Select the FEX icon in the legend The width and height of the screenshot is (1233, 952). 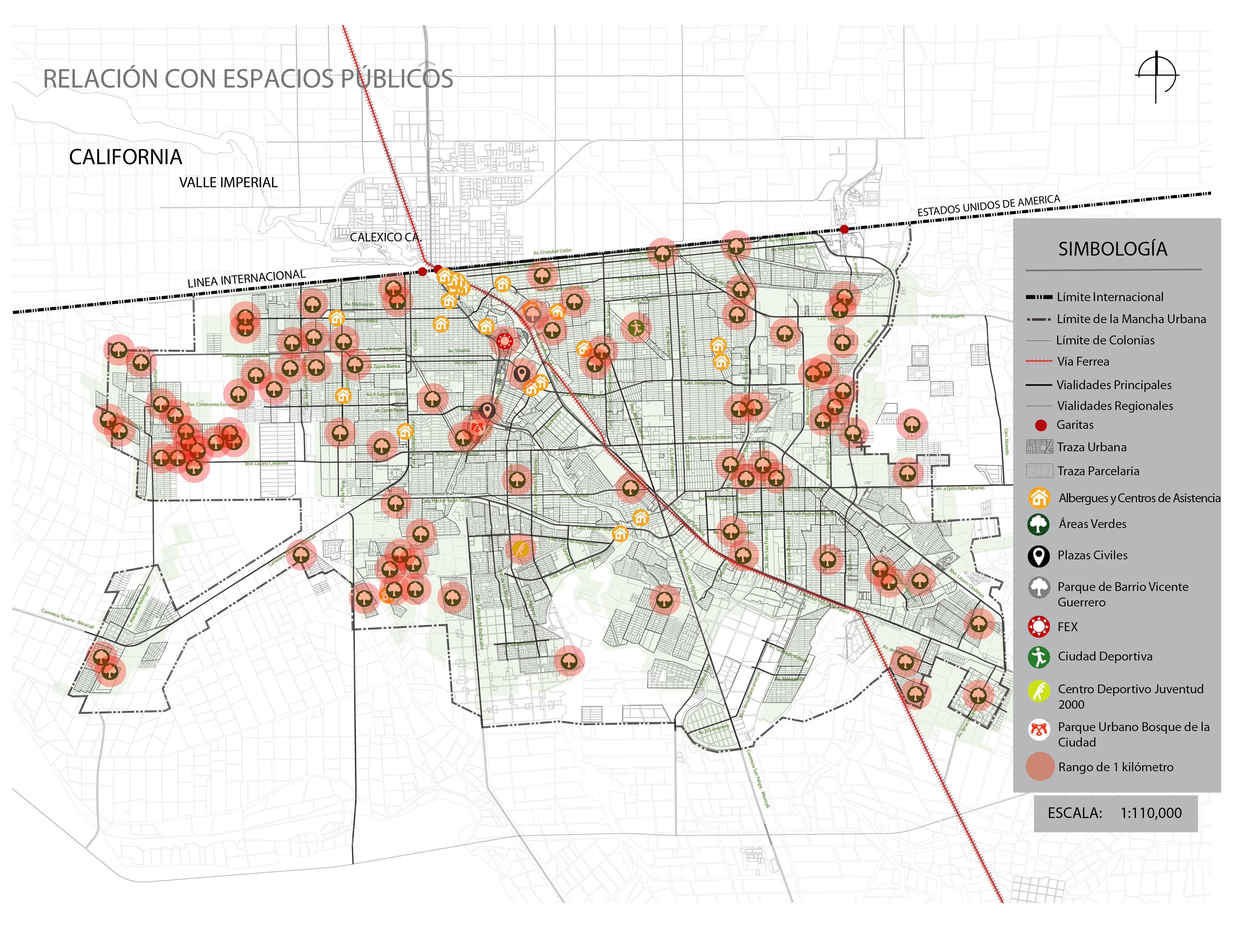coord(1039,626)
